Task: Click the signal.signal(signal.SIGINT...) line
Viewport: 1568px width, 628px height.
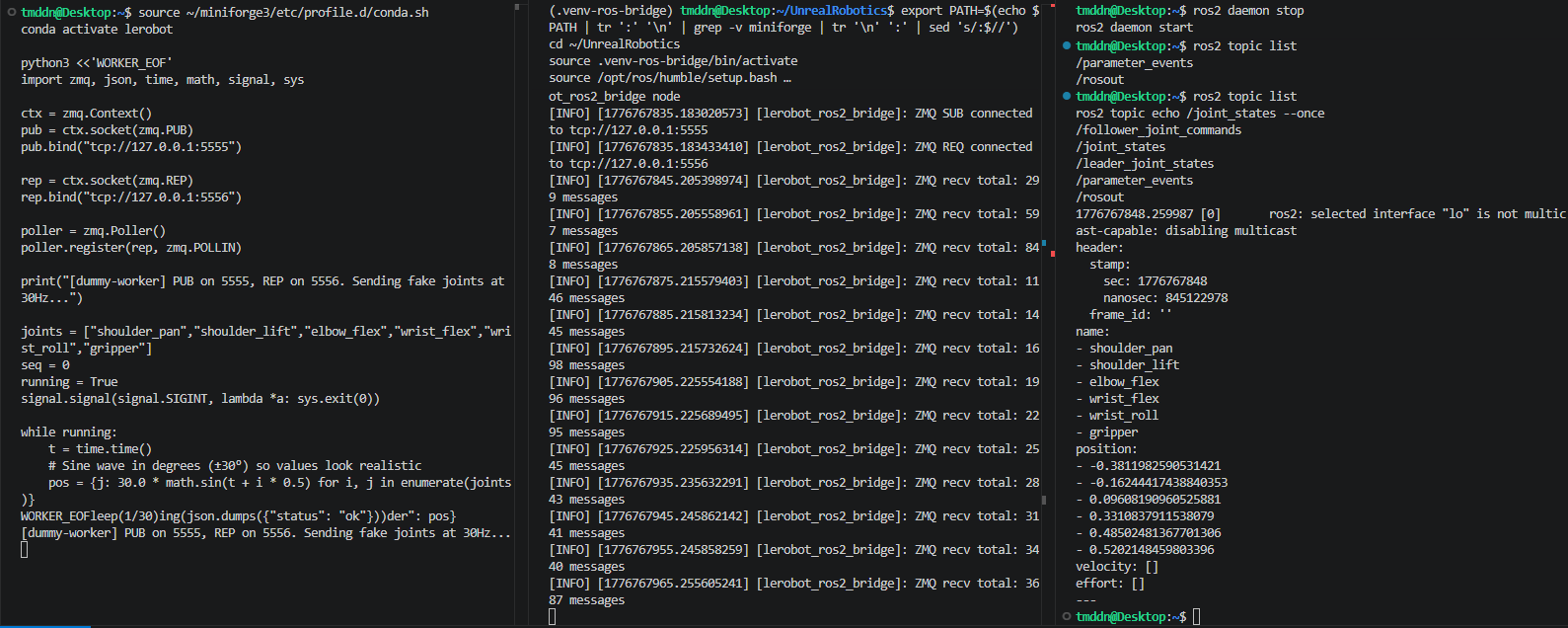Action: pyautogui.click(x=200, y=398)
